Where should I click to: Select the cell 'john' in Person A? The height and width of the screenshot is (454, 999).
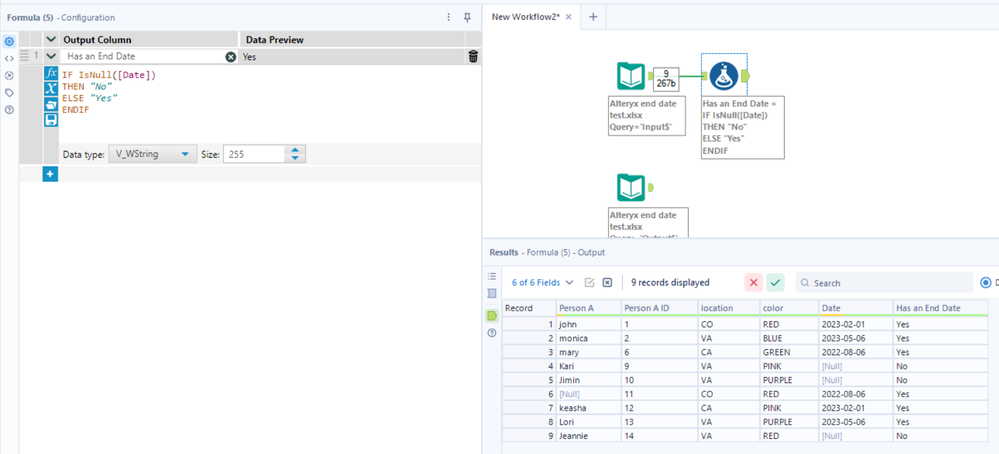tap(588, 324)
